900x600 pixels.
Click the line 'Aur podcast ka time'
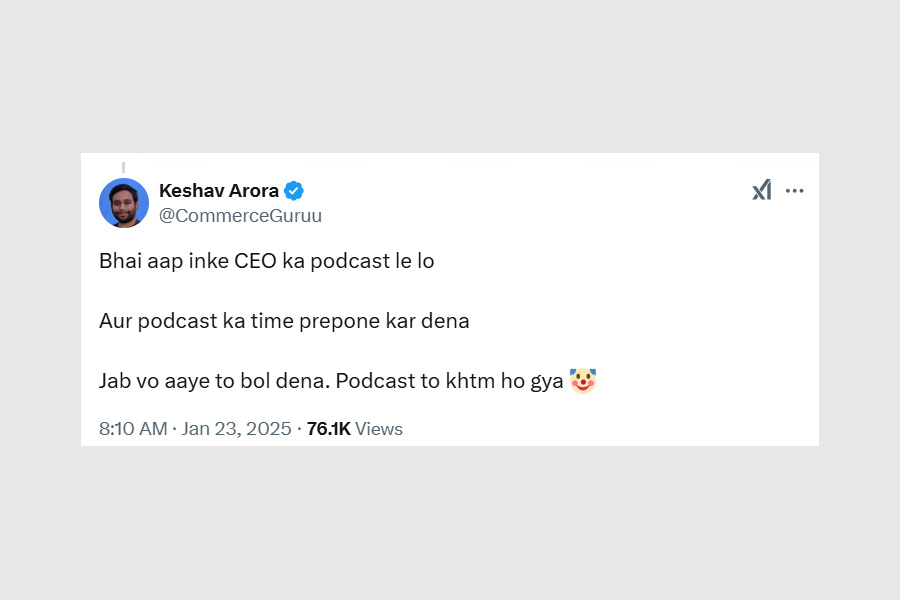(284, 321)
